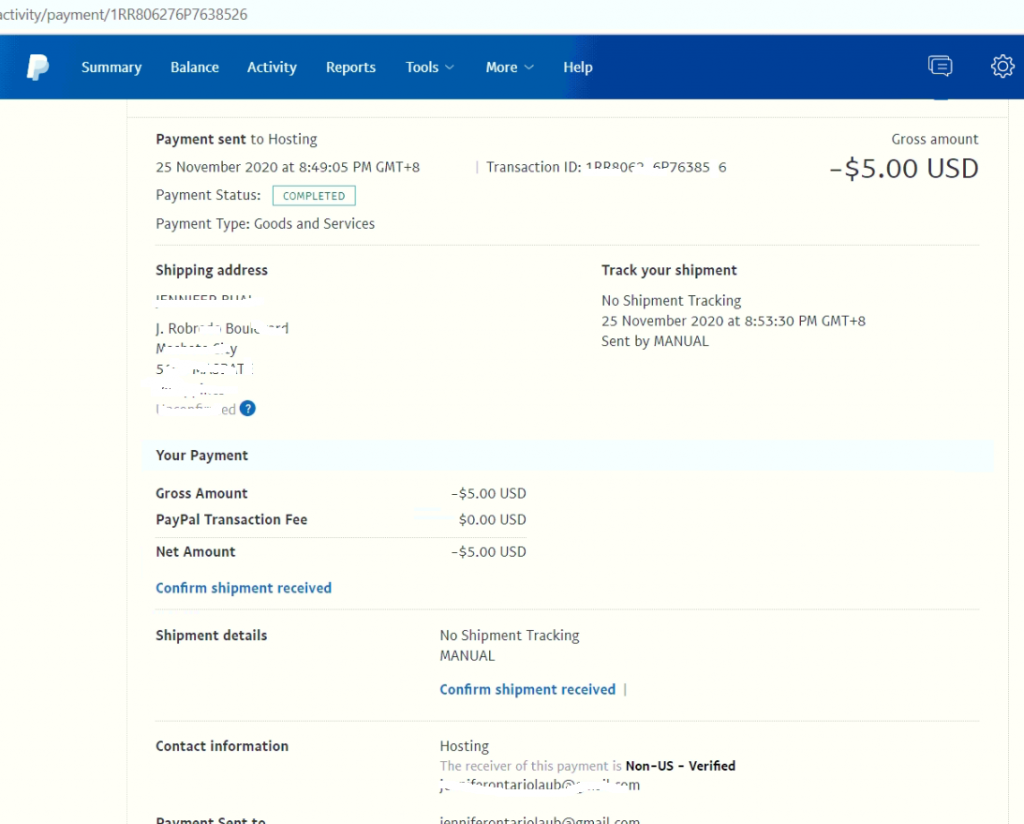Click the browser URL address text
This screenshot has height=824, width=1024.
coord(123,14)
